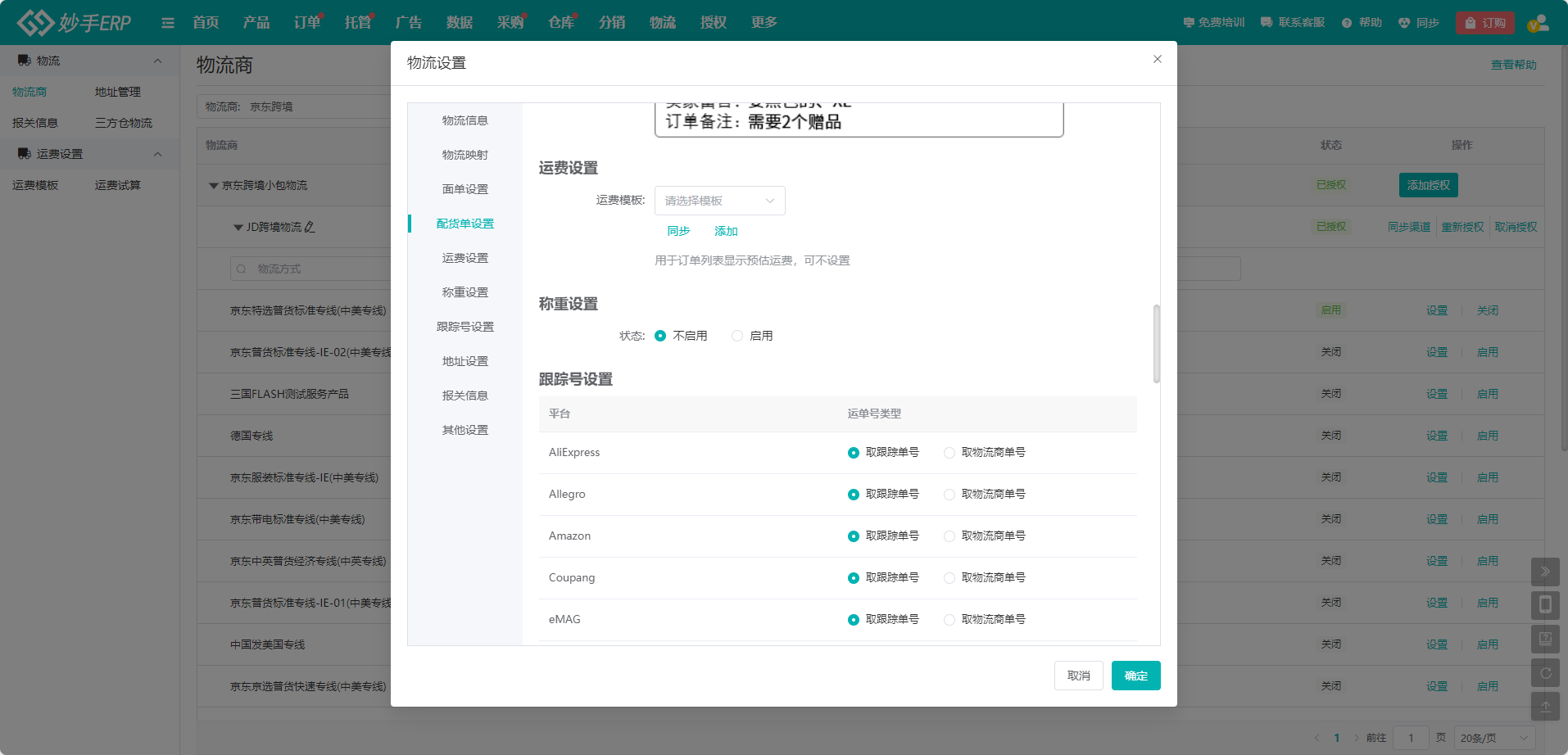Select 取物流商单号 for Amazon row
The height and width of the screenshot is (755, 1568).
click(949, 536)
